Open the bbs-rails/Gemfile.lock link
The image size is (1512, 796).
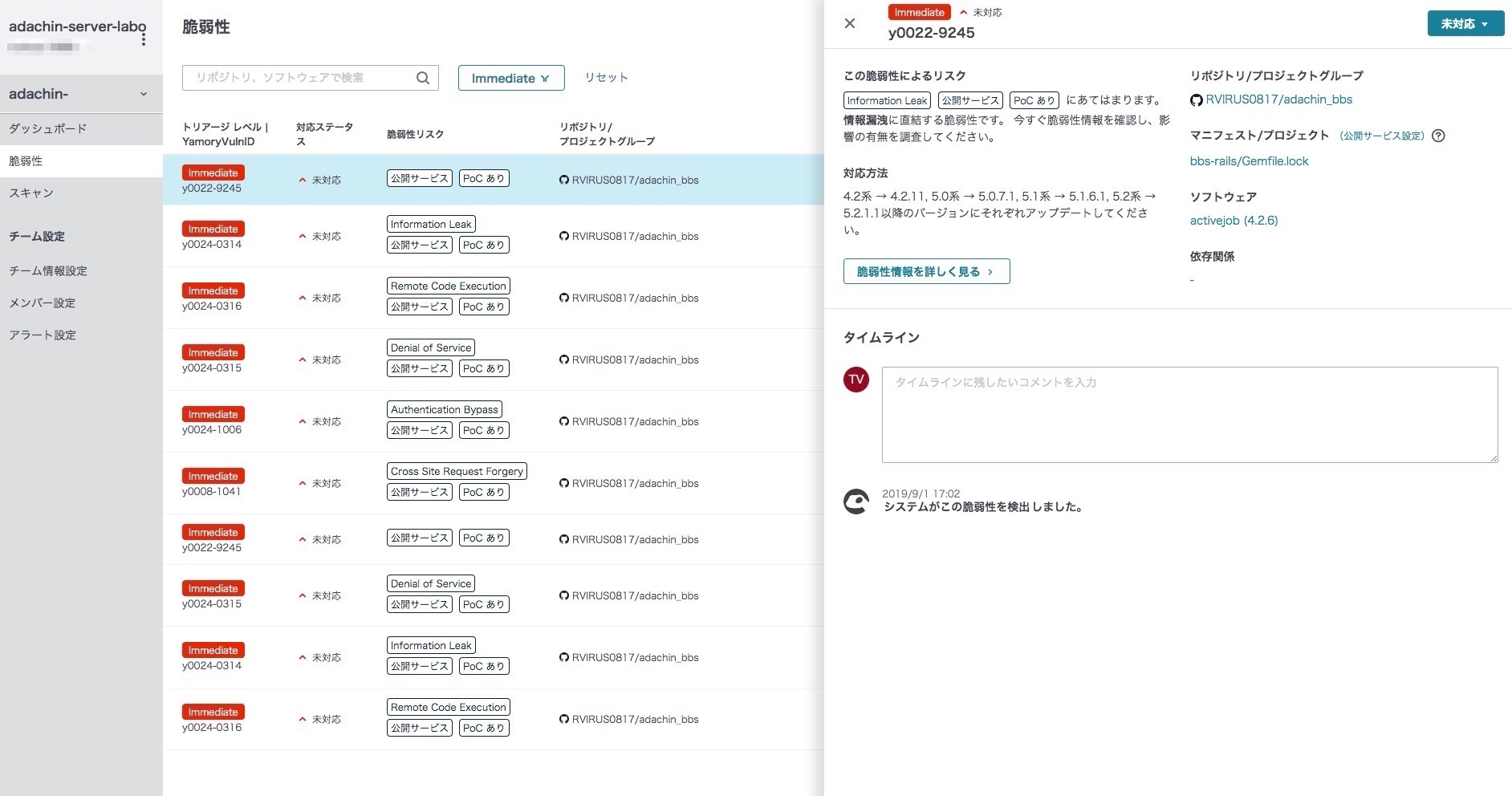[x=1249, y=160]
